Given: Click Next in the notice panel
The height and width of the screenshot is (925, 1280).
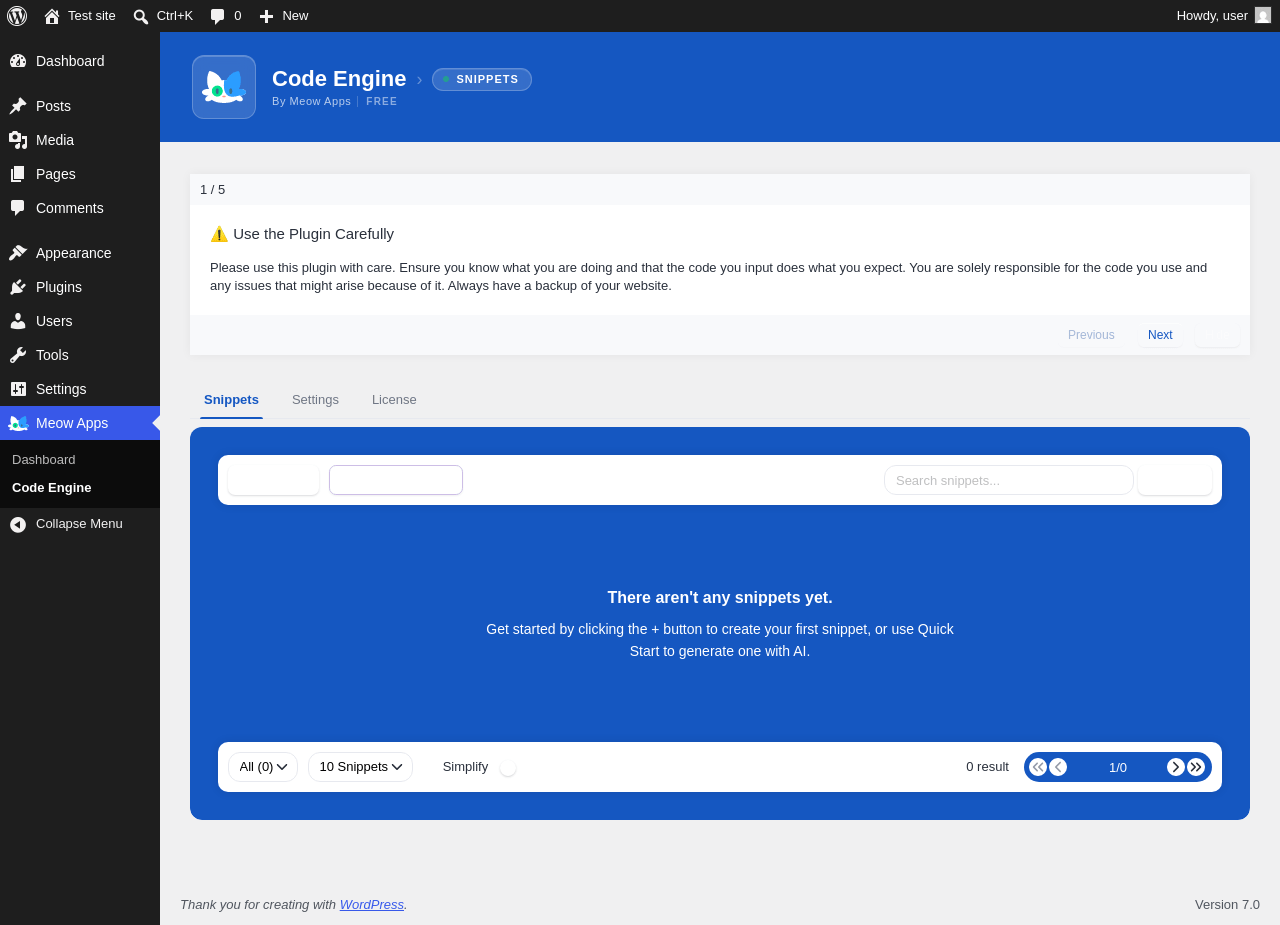Looking at the screenshot, I should pos(1160,335).
